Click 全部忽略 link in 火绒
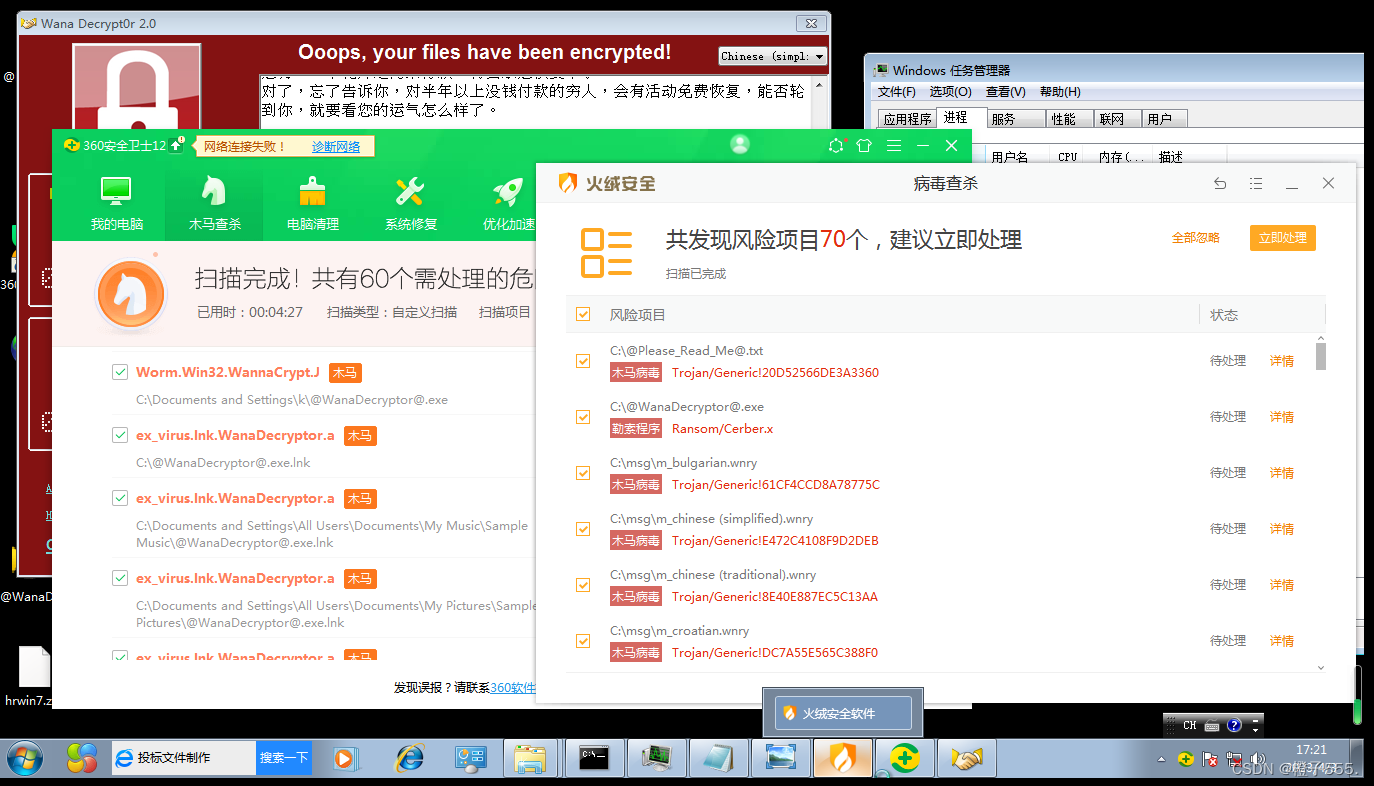This screenshot has width=1374, height=786. point(1196,238)
